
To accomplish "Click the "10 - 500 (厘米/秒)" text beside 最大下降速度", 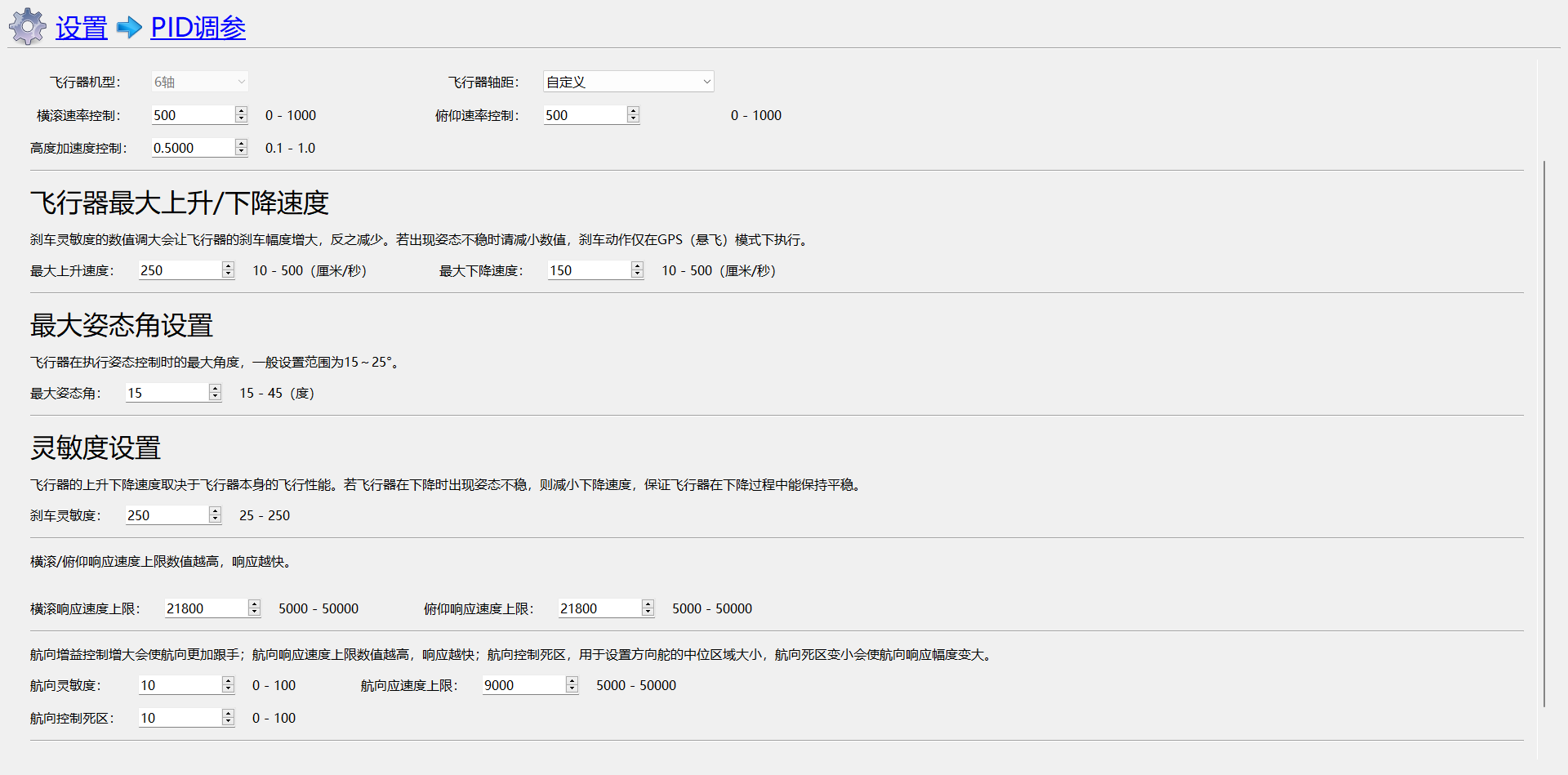I will coord(719,270).
